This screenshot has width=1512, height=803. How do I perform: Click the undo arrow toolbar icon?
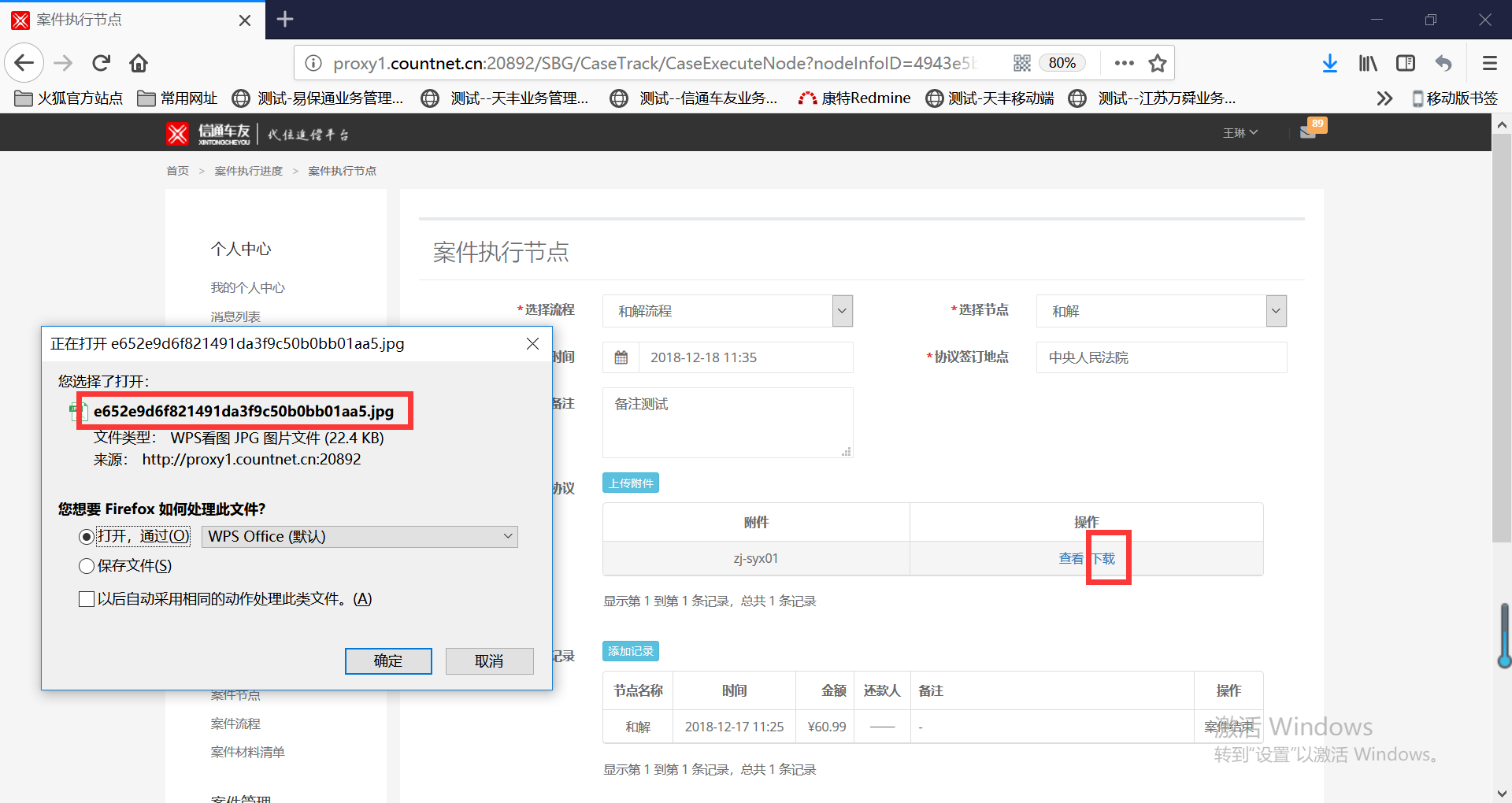(x=1443, y=63)
